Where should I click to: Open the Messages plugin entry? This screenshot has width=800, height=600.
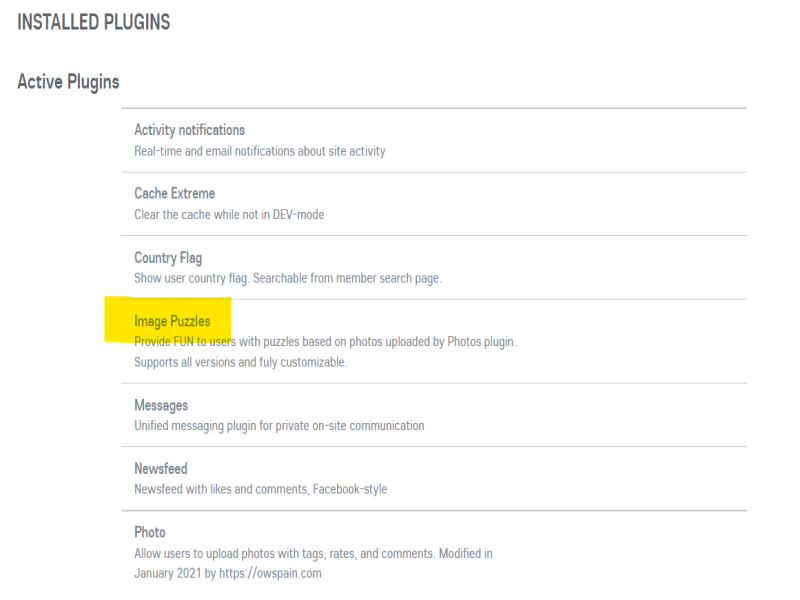(x=161, y=405)
